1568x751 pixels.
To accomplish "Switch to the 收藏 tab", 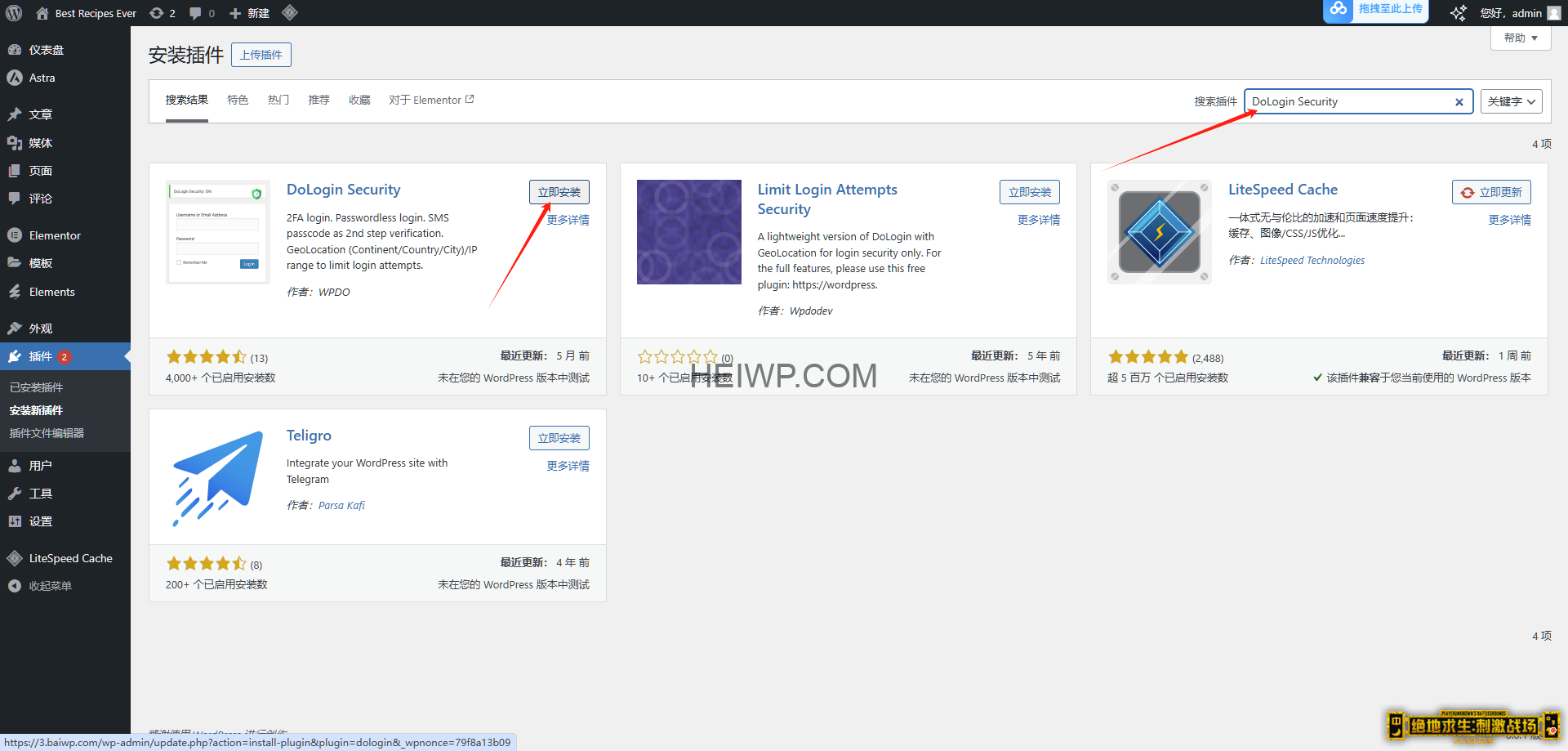I will 359,100.
